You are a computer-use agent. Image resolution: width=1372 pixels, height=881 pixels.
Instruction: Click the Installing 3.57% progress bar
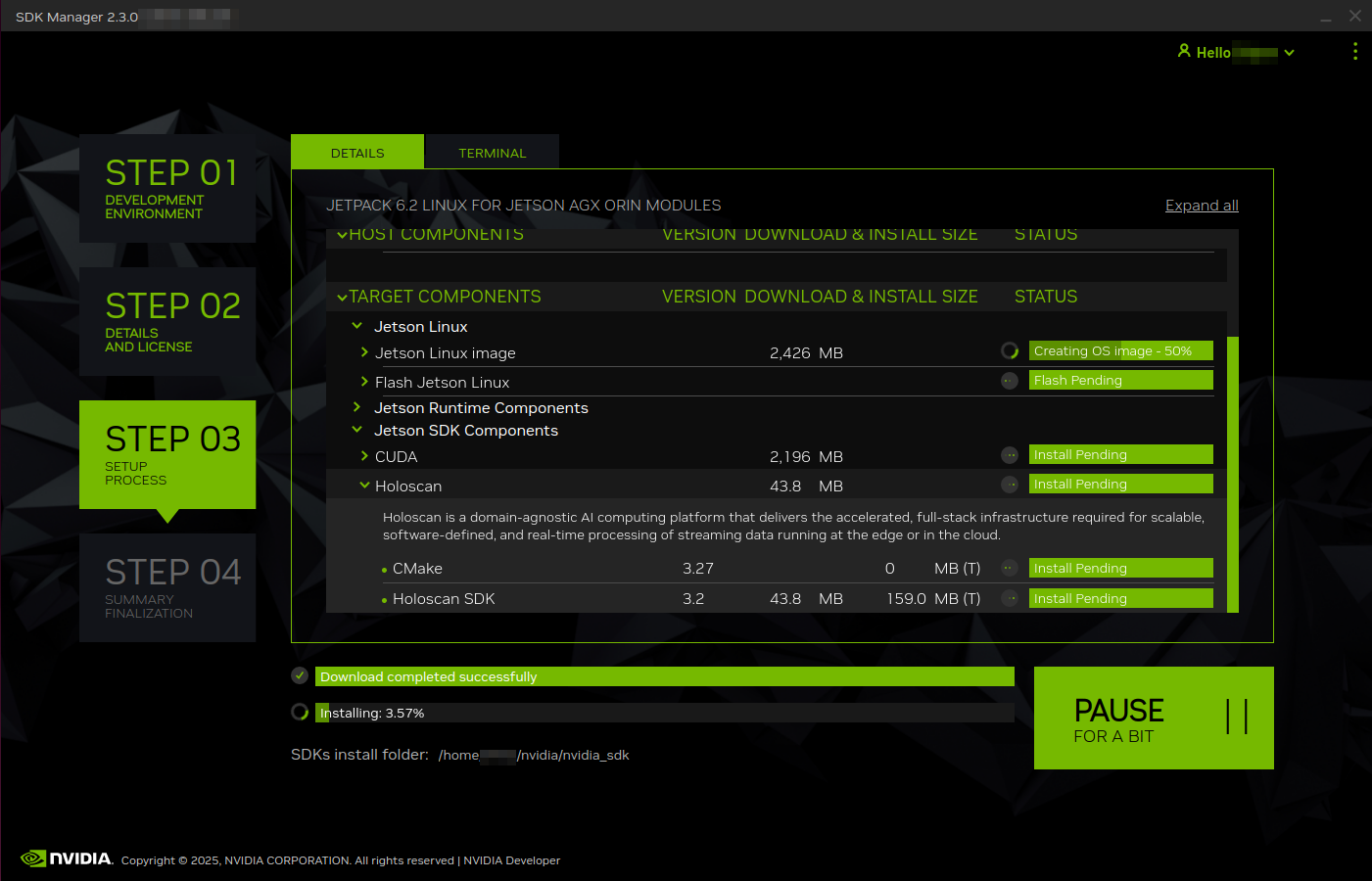click(x=665, y=713)
